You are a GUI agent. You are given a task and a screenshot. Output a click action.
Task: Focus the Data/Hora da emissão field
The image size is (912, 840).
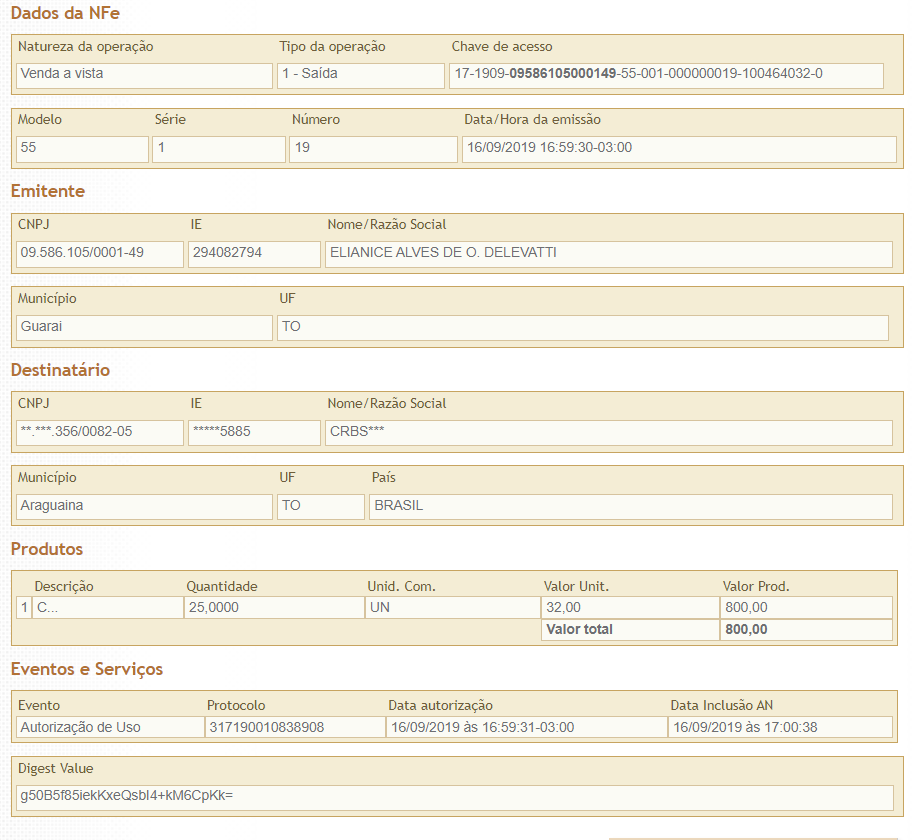click(679, 149)
